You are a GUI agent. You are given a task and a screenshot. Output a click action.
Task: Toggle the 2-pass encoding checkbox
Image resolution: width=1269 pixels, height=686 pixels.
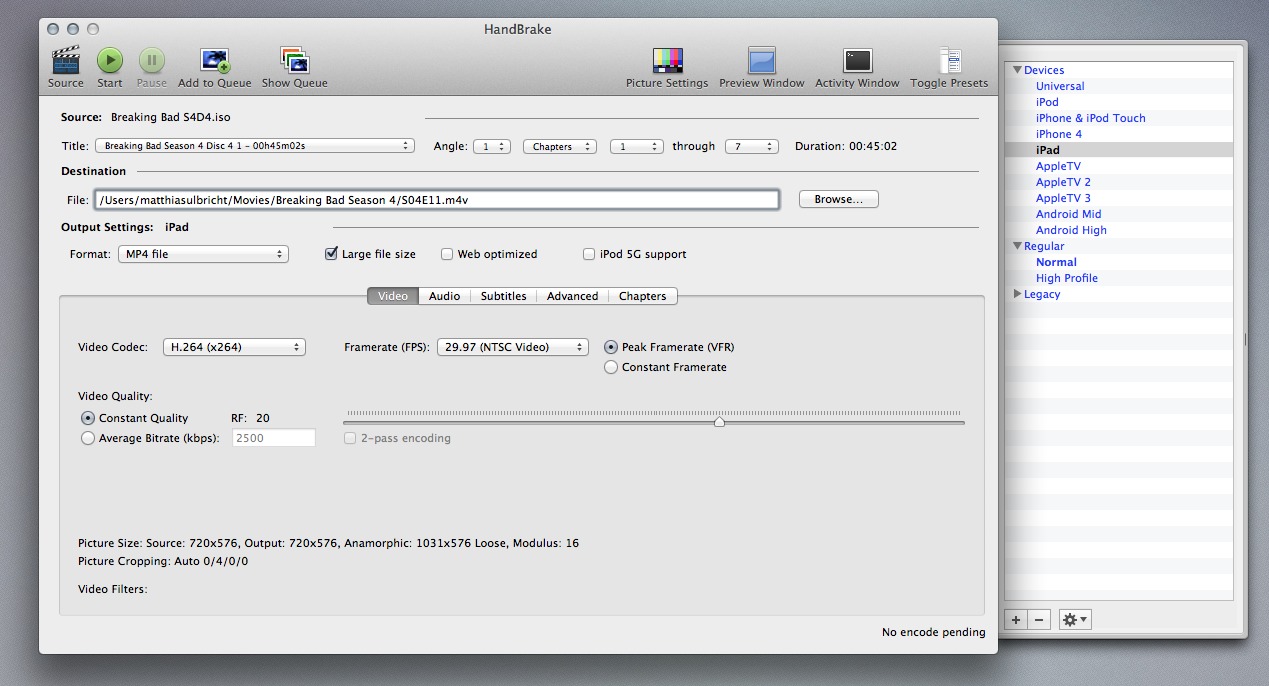[x=350, y=438]
